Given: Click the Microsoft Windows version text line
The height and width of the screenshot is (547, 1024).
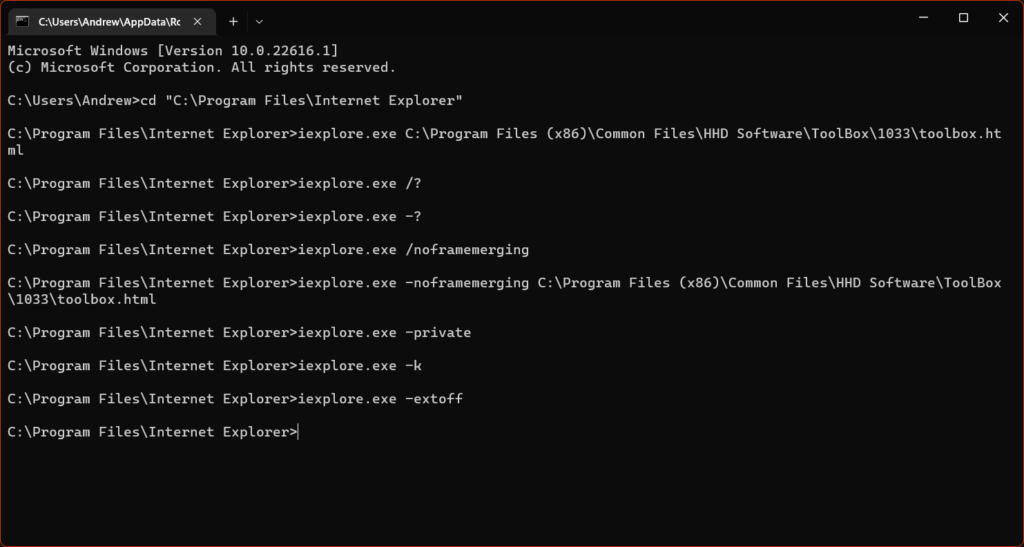Looking at the screenshot, I should click(173, 51).
